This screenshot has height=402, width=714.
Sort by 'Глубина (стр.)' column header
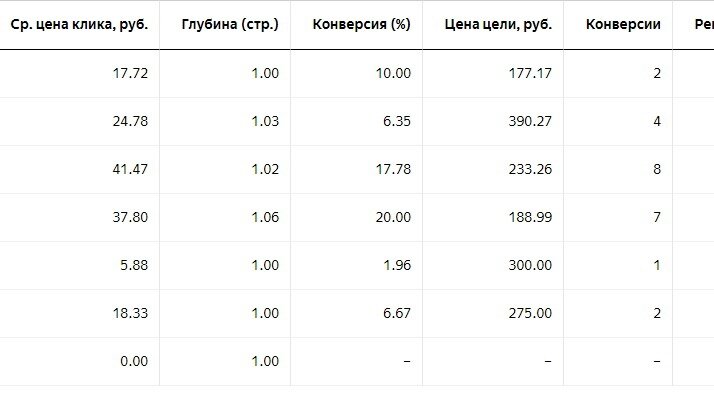[230, 25]
